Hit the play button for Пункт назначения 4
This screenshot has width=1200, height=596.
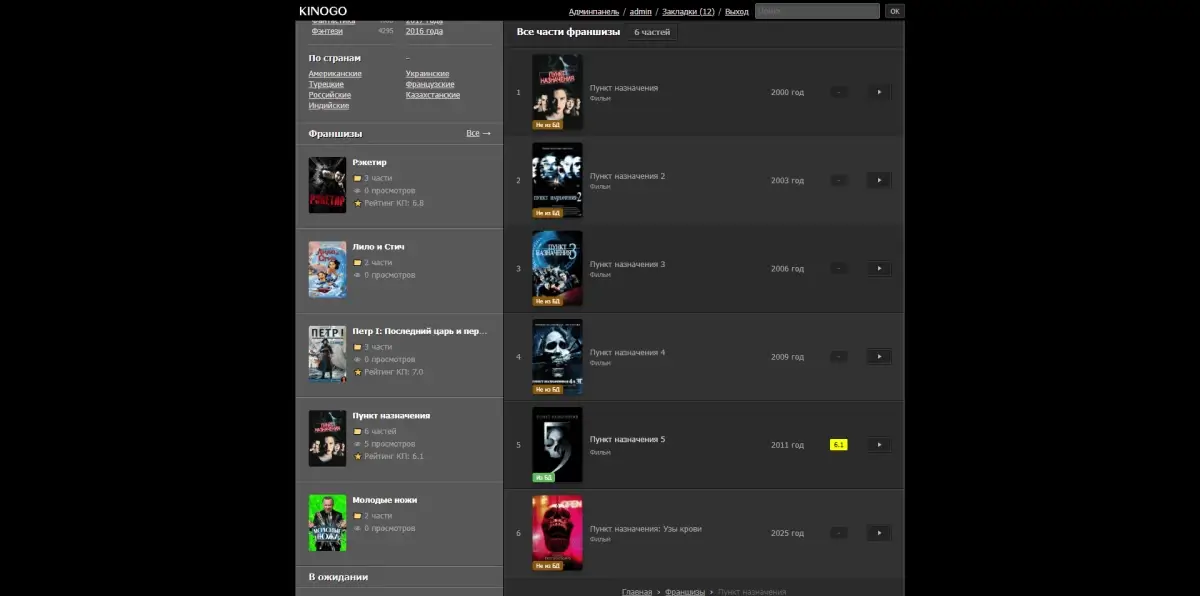(x=878, y=356)
